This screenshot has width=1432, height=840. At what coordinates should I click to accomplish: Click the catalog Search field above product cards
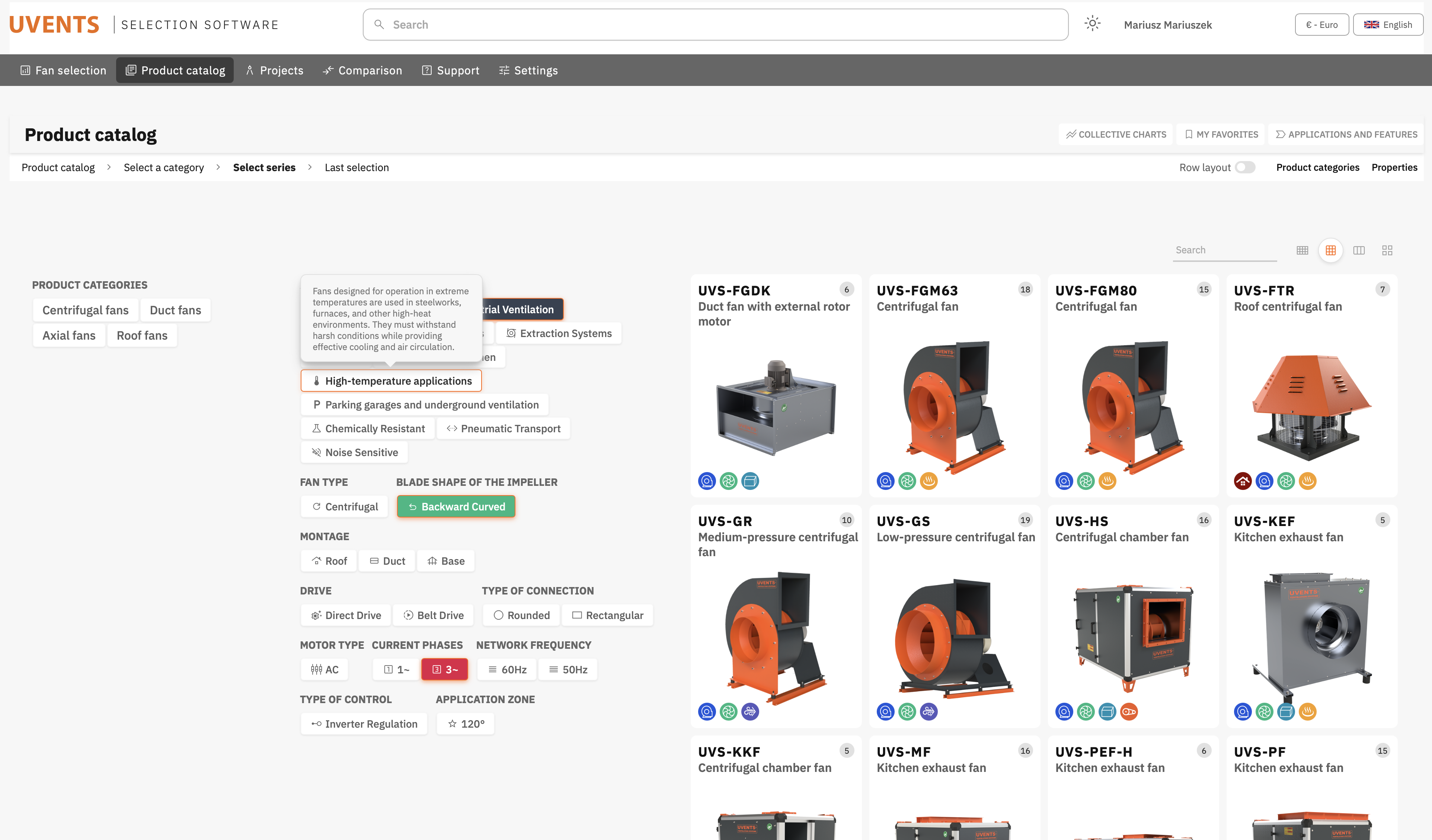[x=1225, y=250]
